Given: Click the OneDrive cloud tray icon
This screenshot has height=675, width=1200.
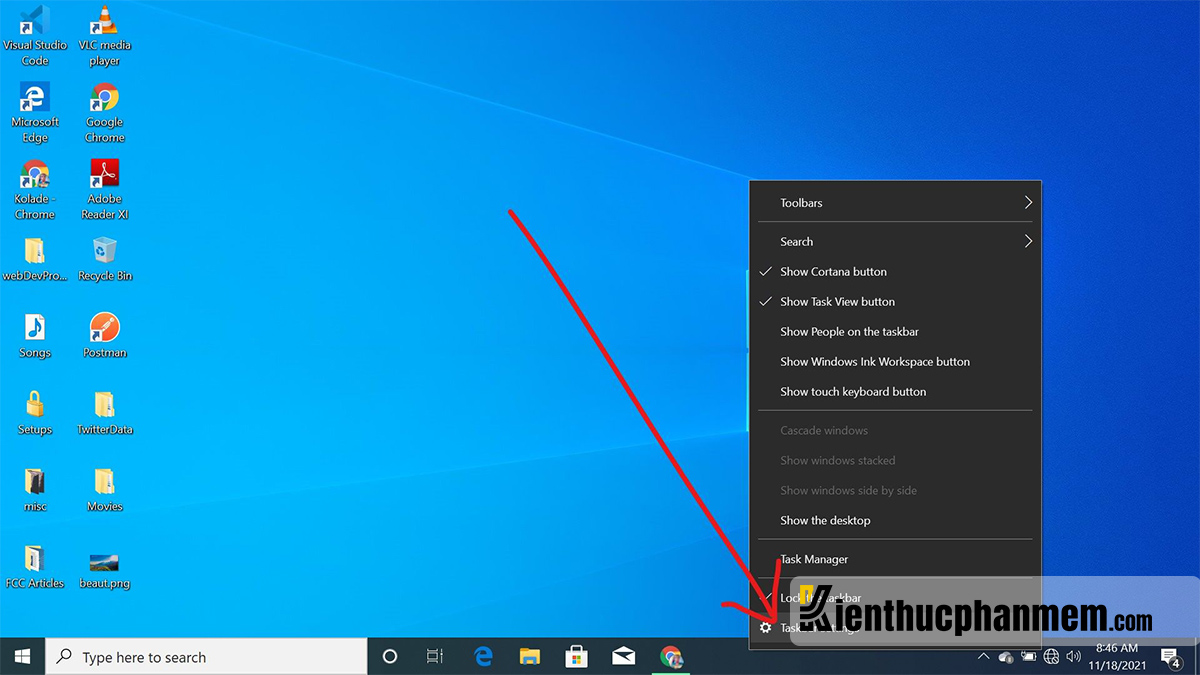Looking at the screenshot, I should tap(1006, 657).
